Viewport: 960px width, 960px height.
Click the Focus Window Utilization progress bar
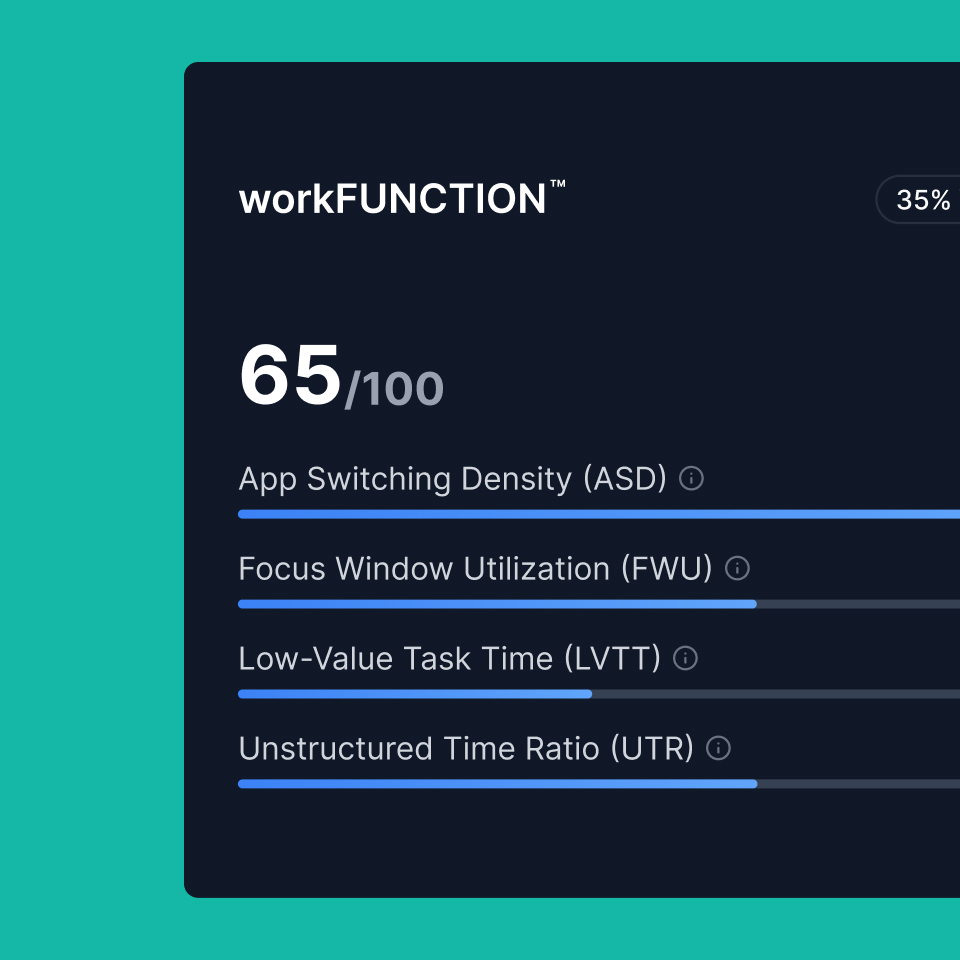(x=599, y=604)
